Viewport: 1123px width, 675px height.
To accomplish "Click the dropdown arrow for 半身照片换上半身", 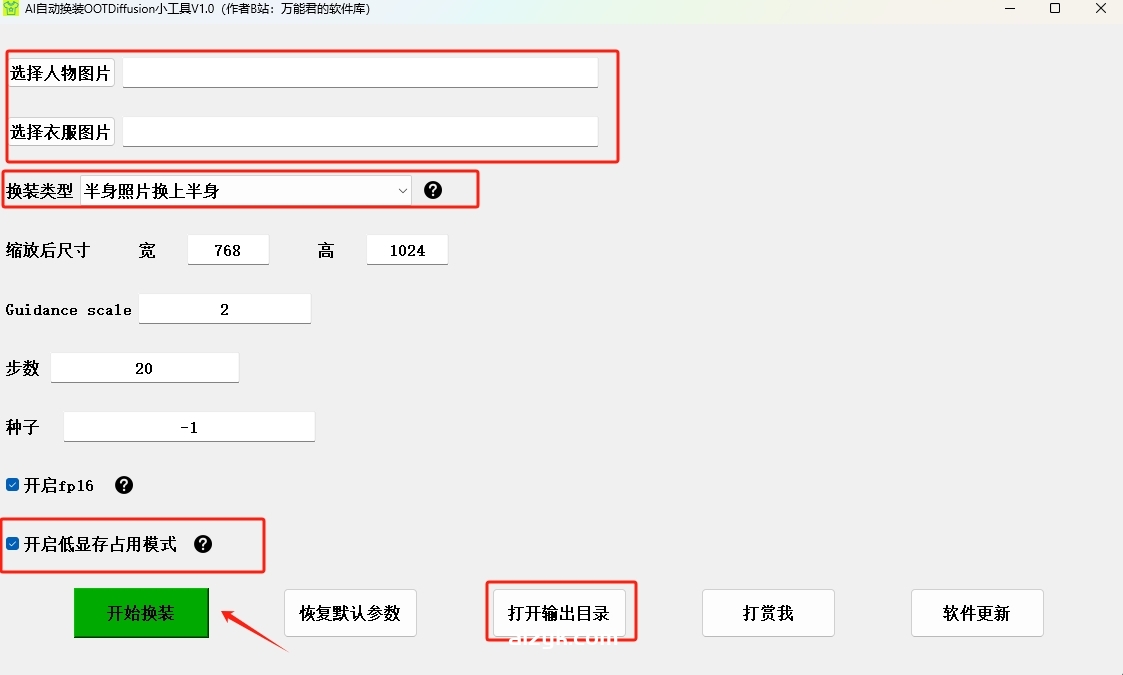I will tap(402, 189).
